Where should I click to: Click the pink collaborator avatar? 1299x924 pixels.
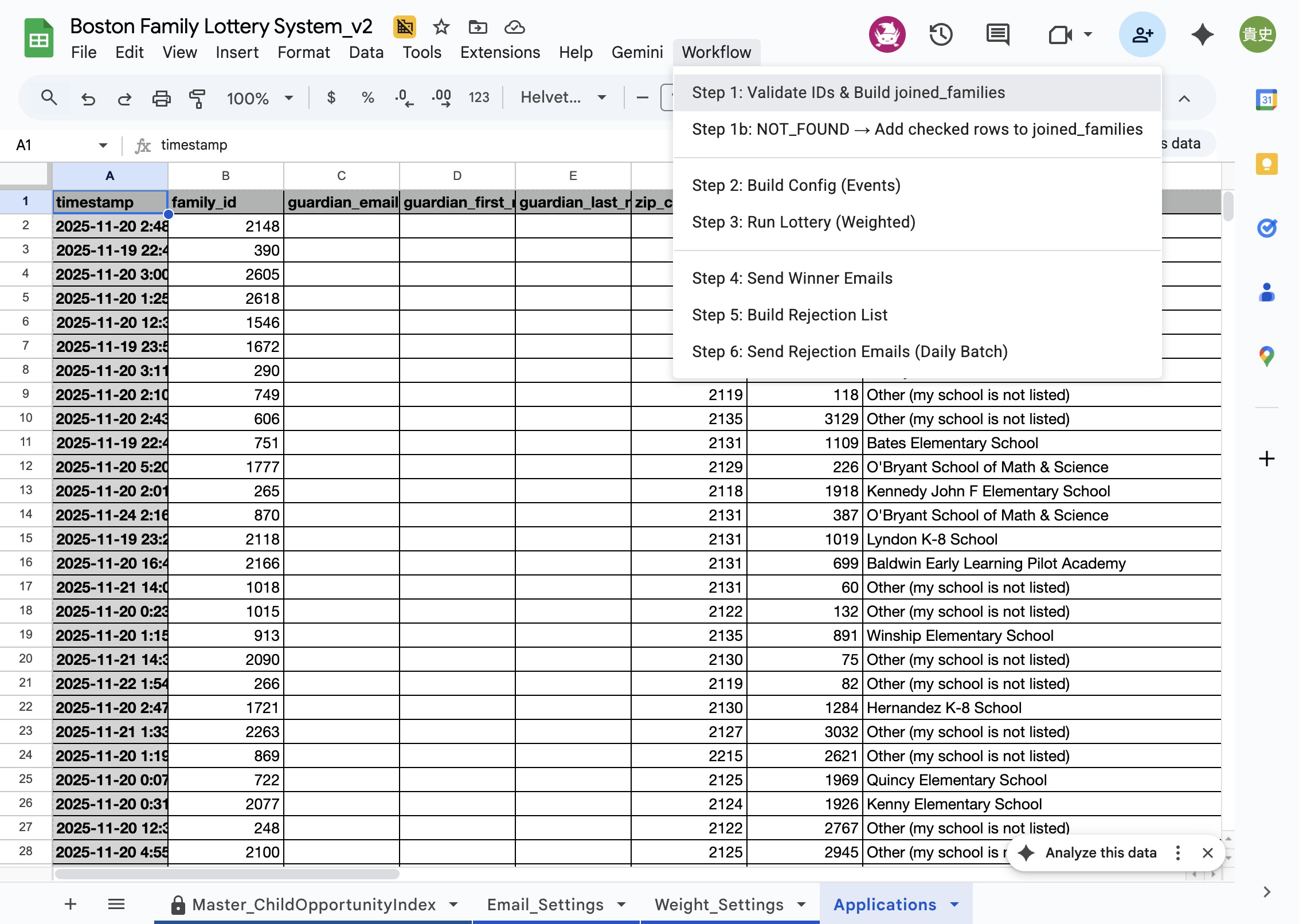(x=887, y=34)
